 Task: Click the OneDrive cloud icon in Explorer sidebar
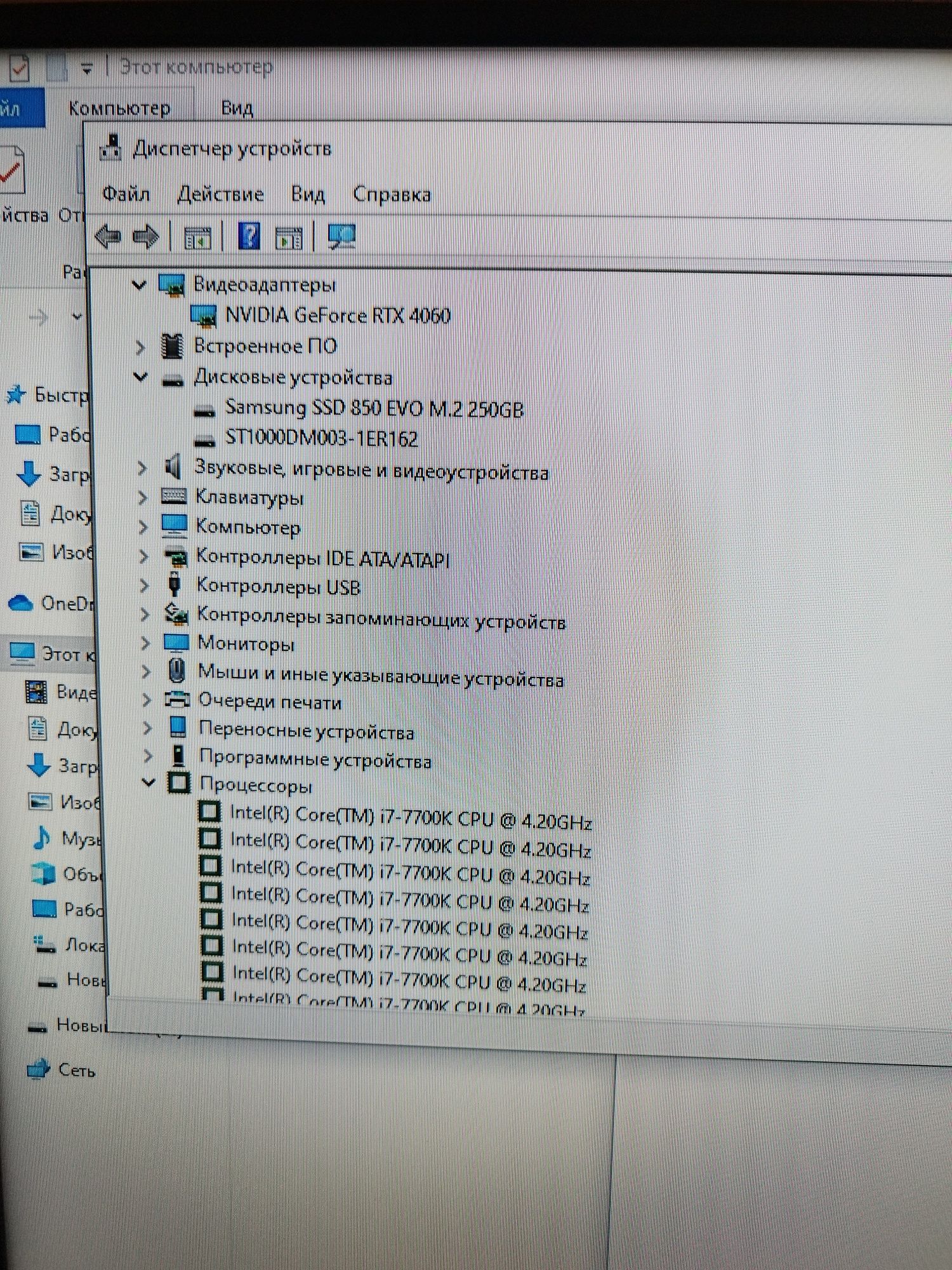[x=21, y=603]
